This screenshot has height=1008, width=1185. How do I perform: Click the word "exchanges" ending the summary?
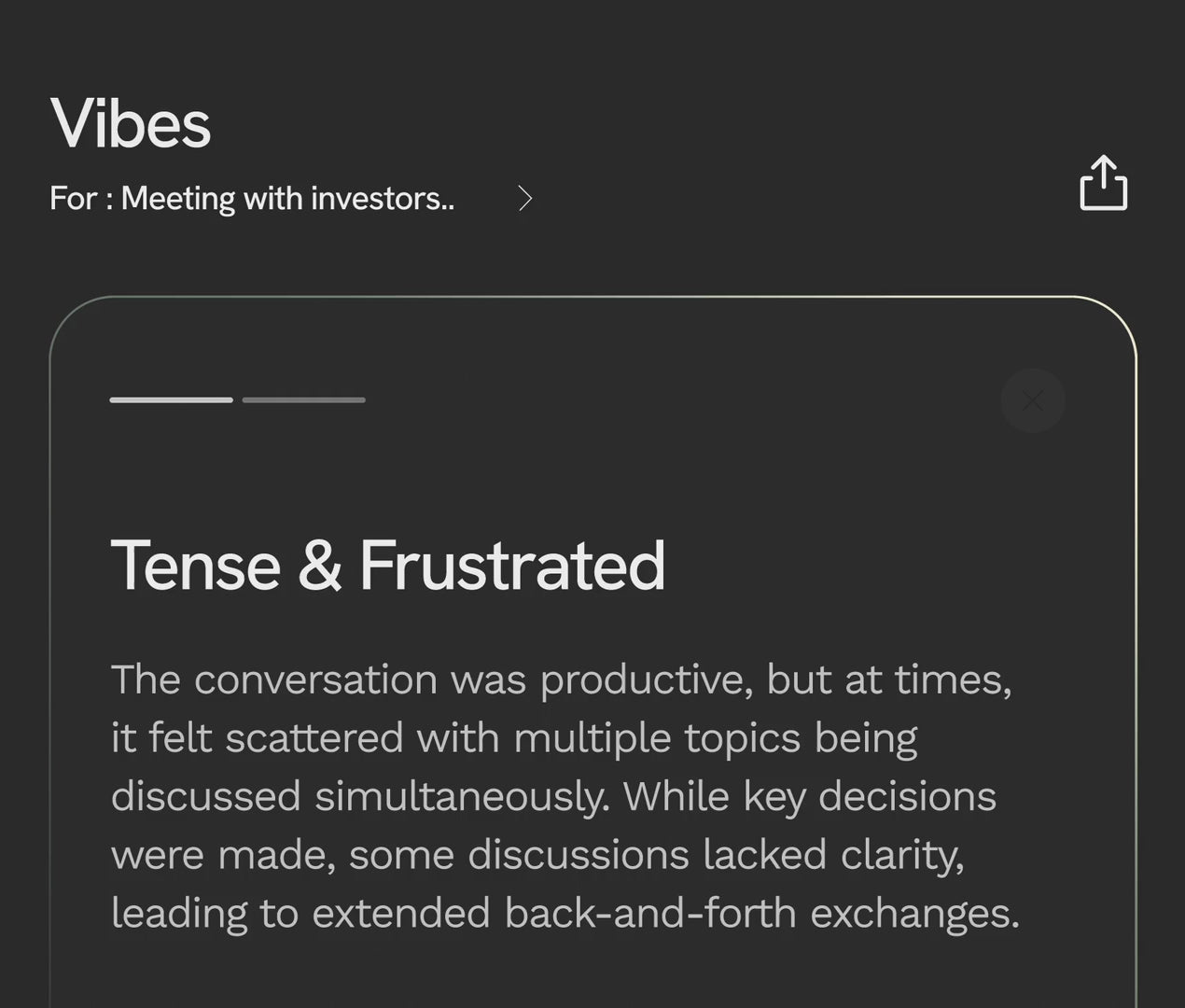(914, 914)
